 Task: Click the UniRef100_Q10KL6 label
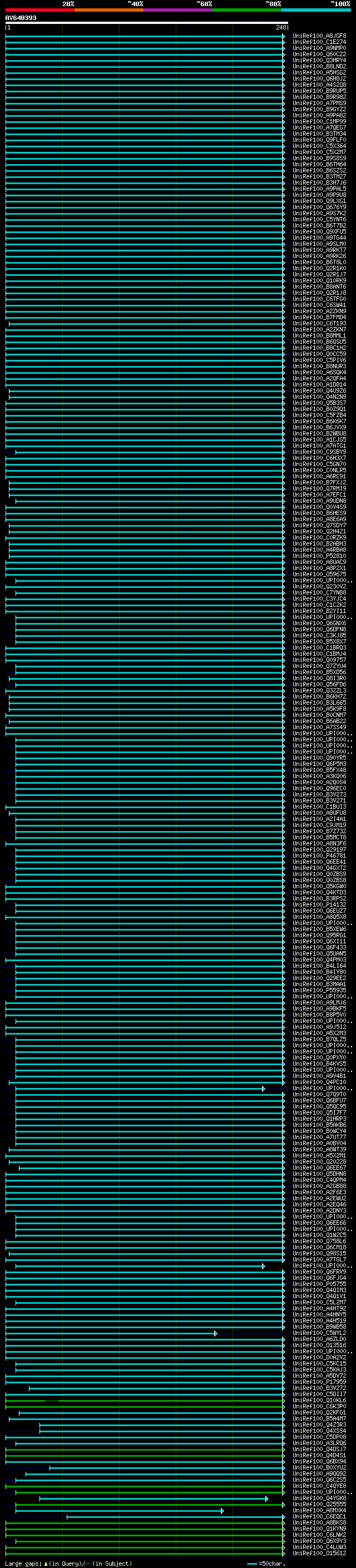click(x=319, y=1401)
